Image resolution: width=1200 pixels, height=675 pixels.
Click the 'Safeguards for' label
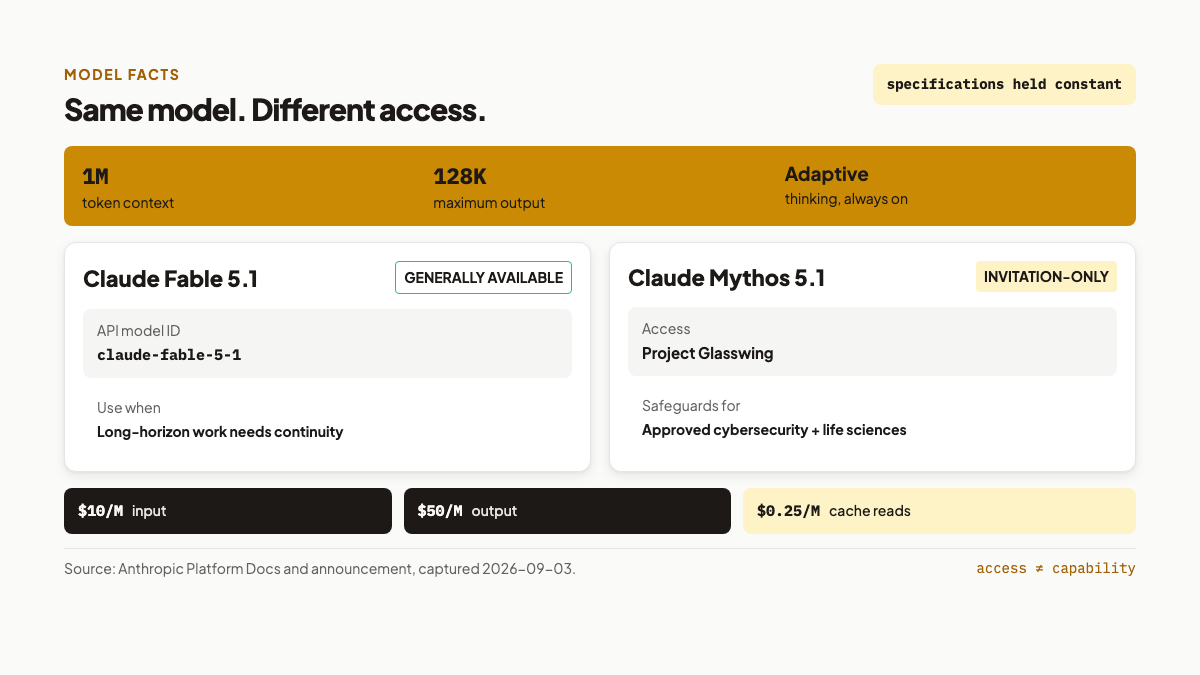[691, 406]
